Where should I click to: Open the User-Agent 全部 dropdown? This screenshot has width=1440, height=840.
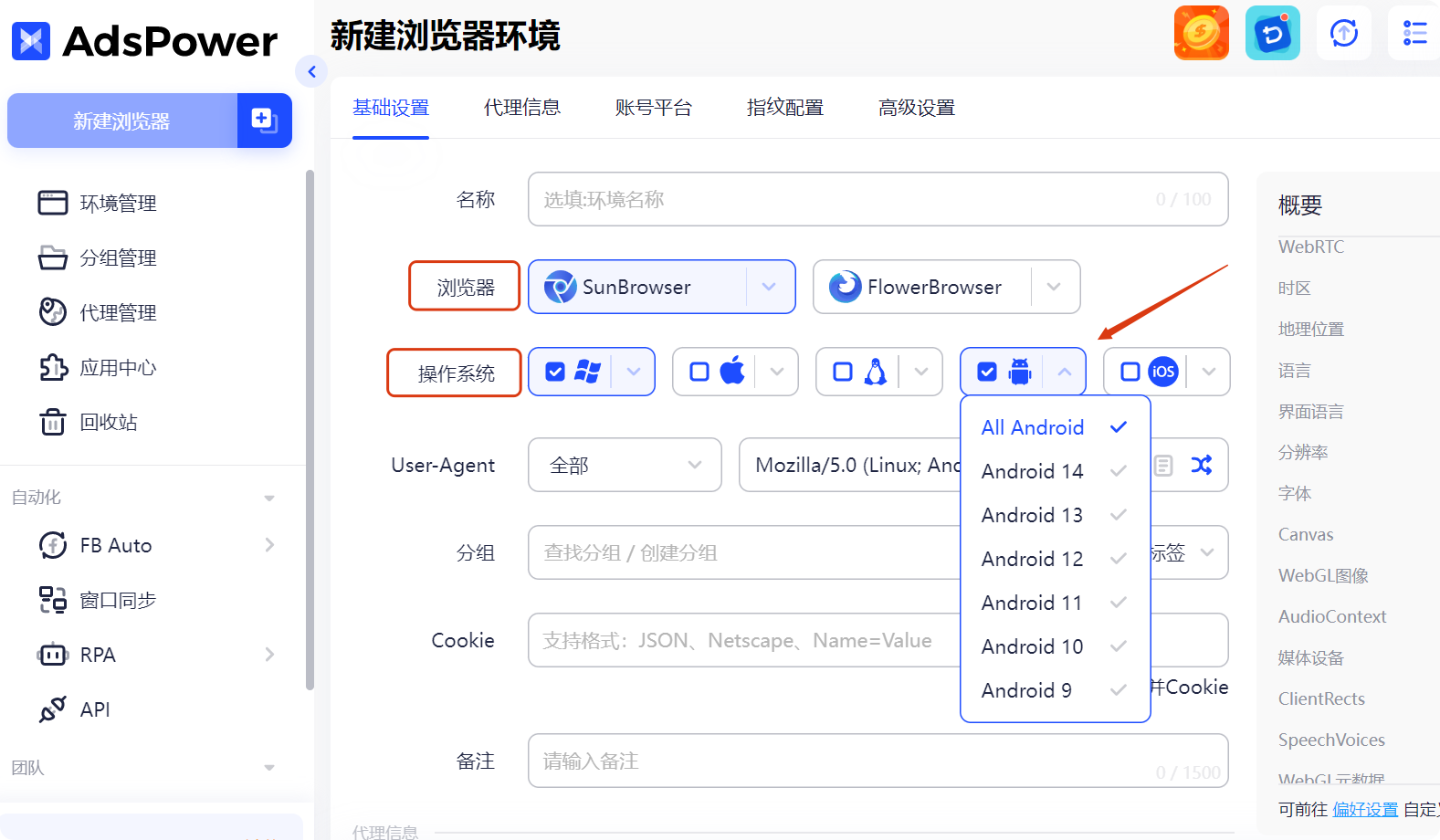click(x=625, y=465)
